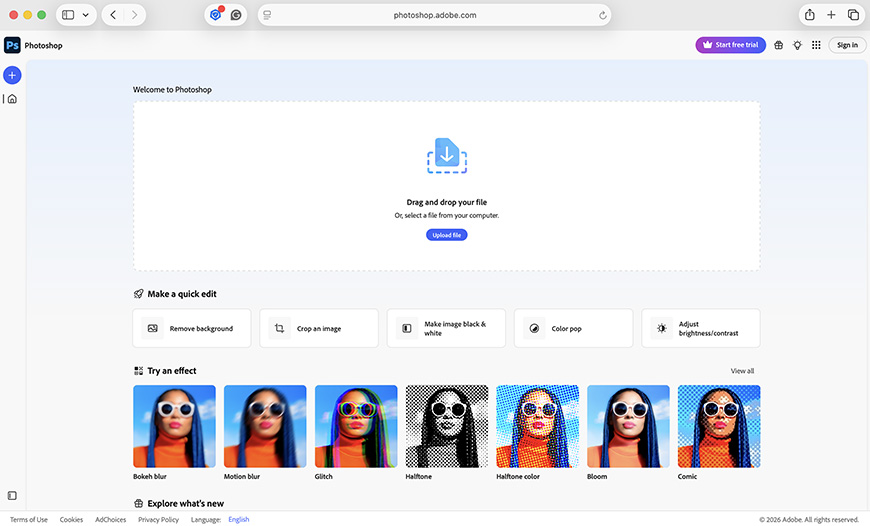The width and height of the screenshot is (870, 526).
Task: Choose the Bokeh blur effect thumbnail
Action: [x=174, y=426]
